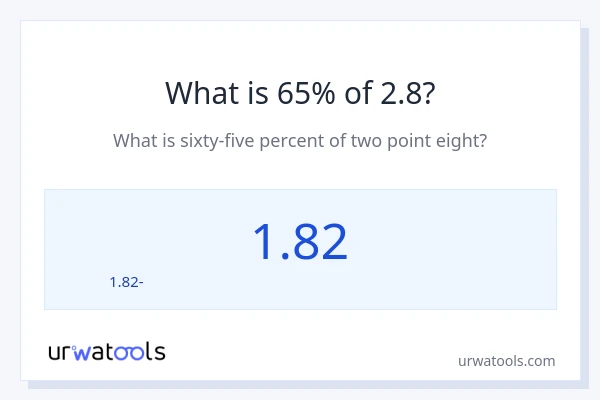This screenshot has width=600, height=400.
Task: Click the large 1.82 result
Action: coord(299,242)
